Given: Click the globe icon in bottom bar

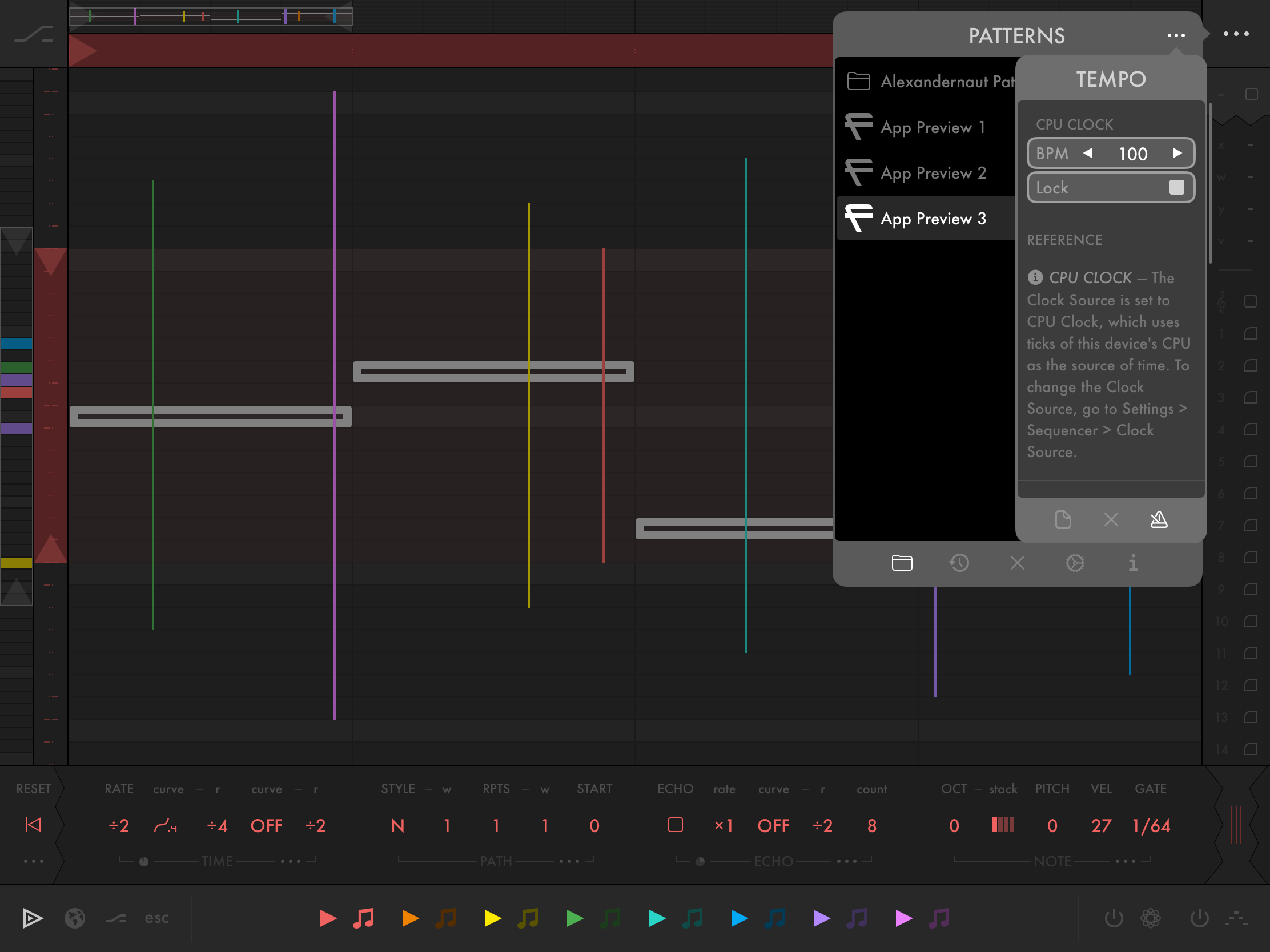Looking at the screenshot, I should point(75,918).
